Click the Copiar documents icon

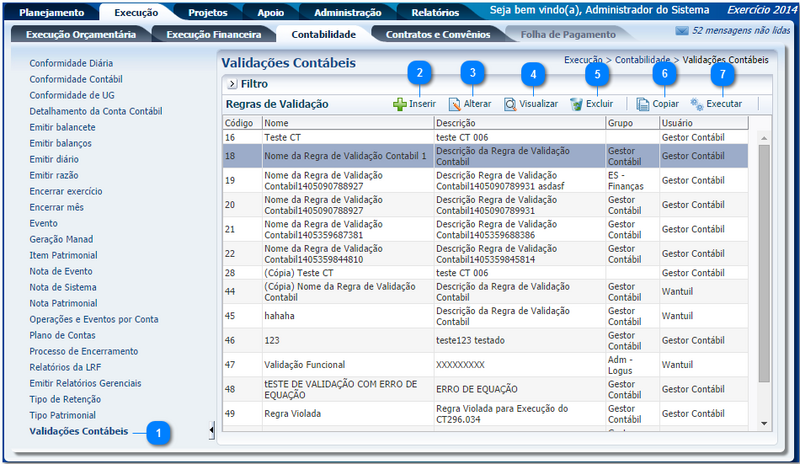643,104
